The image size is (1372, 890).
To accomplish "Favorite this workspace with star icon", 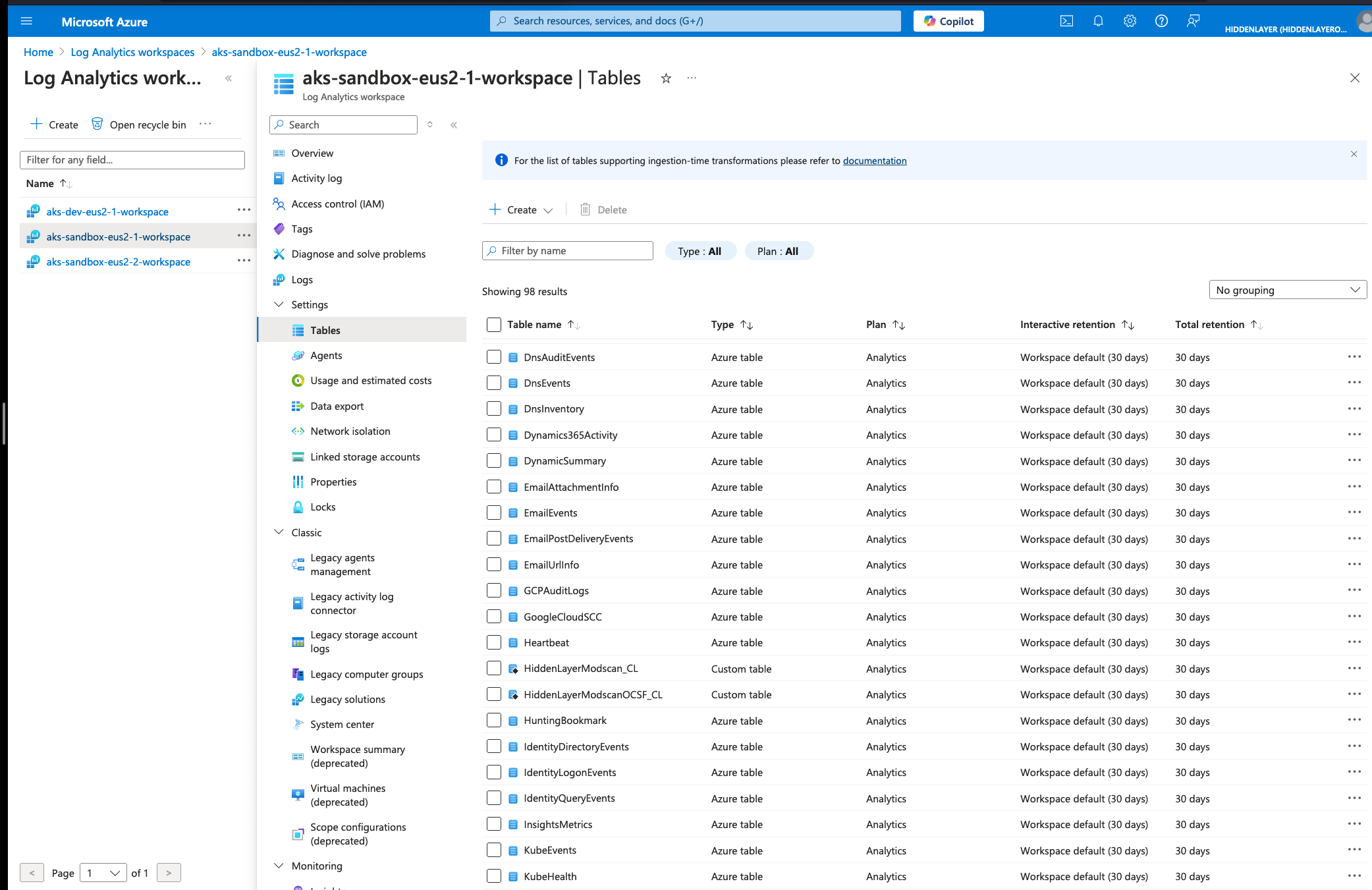I will (x=666, y=78).
